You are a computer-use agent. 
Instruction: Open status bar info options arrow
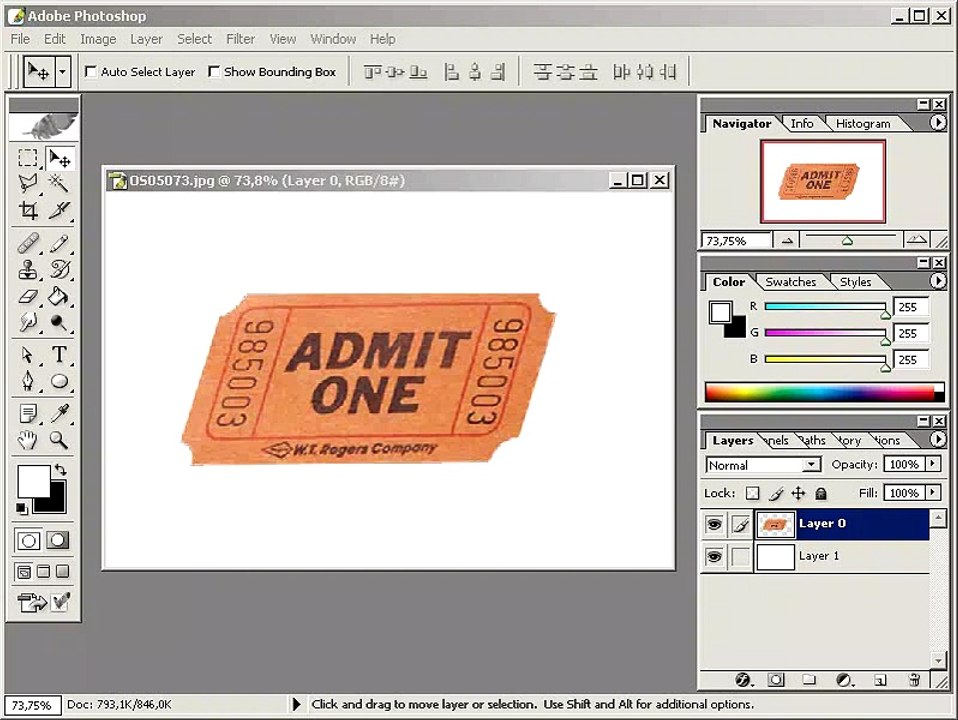tap(296, 705)
